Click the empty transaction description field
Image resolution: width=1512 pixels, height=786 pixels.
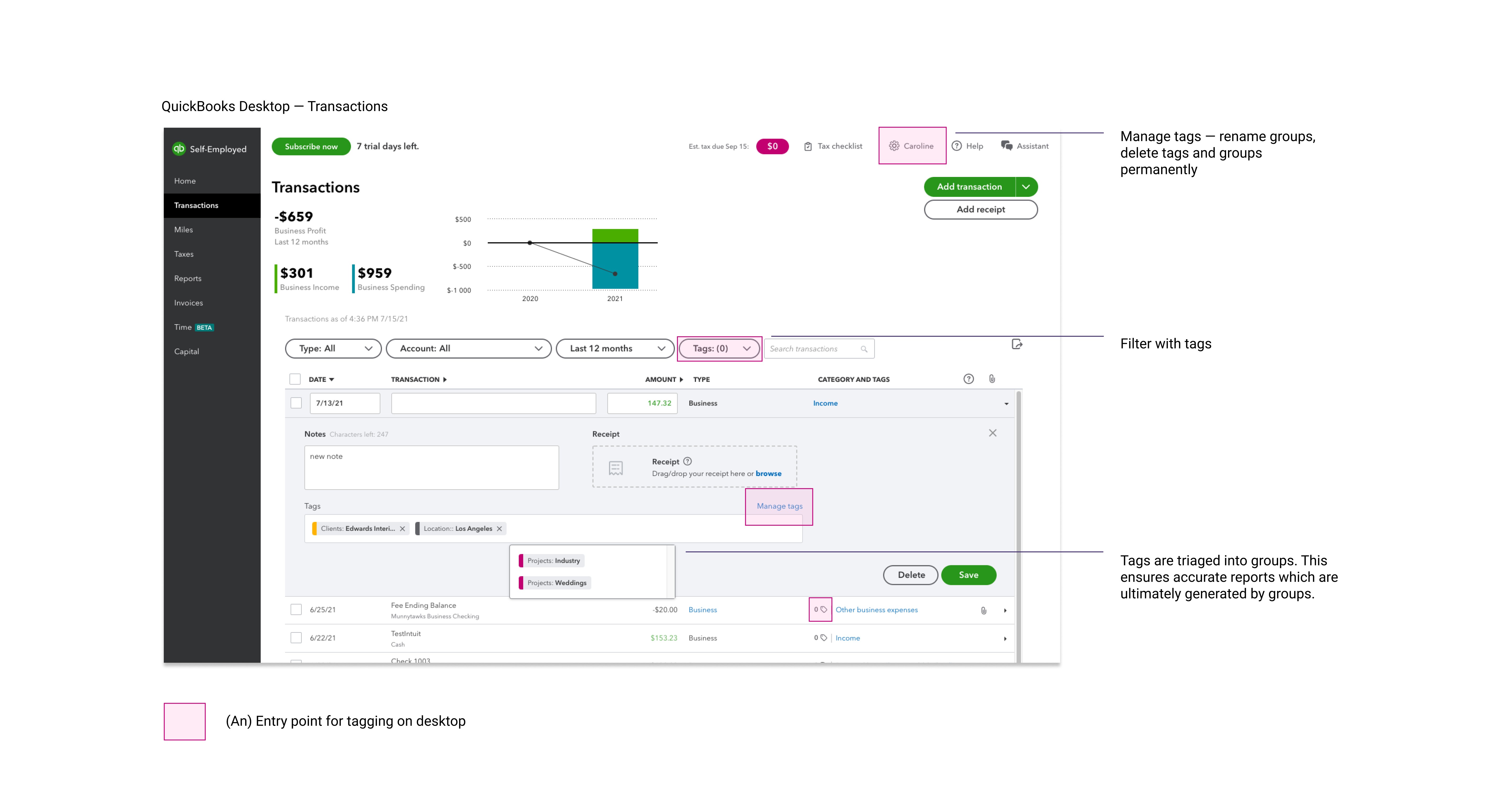click(493, 403)
